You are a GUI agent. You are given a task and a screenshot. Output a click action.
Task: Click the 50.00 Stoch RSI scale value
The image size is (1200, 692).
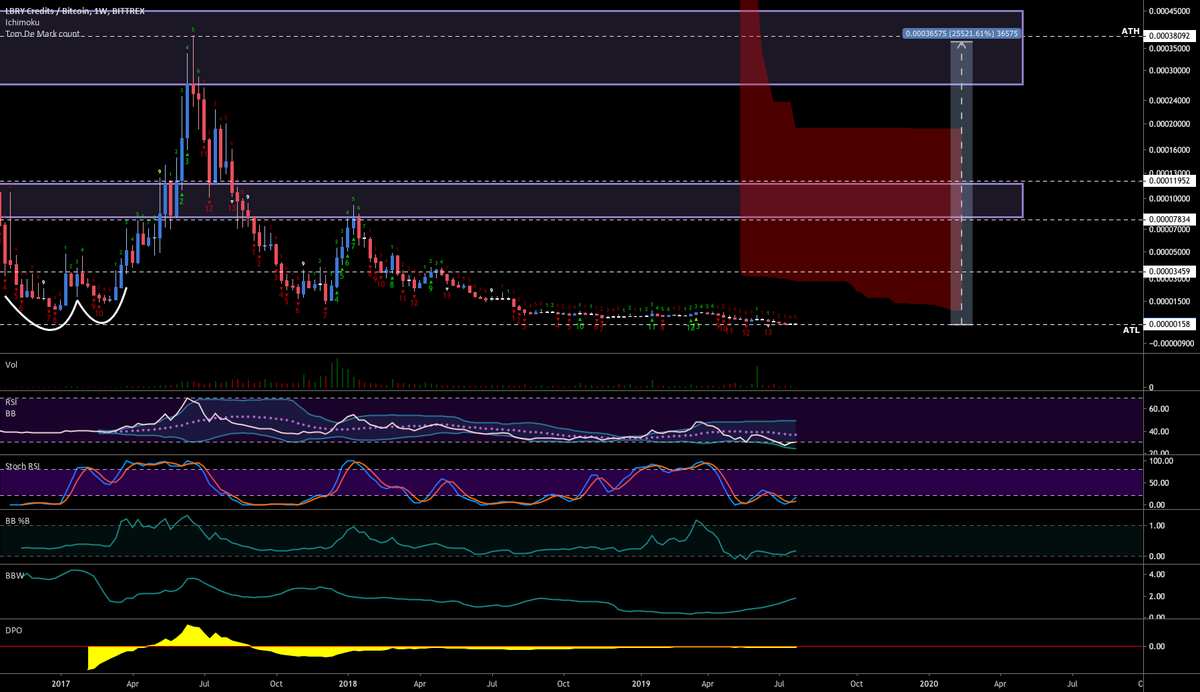(1159, 481)
